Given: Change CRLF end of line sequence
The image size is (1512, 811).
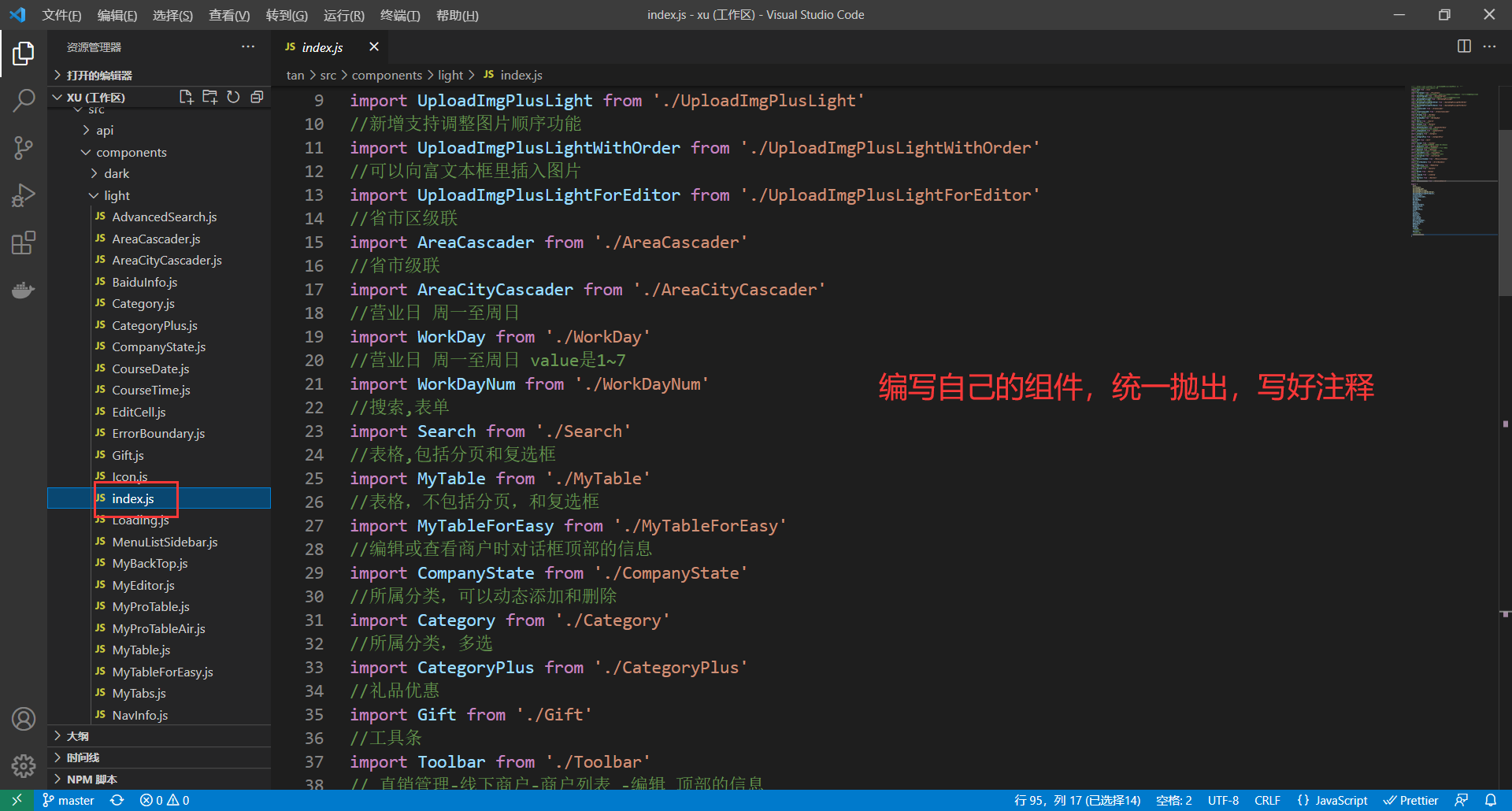Looking at the screenshot, I should coord(1267,800).
